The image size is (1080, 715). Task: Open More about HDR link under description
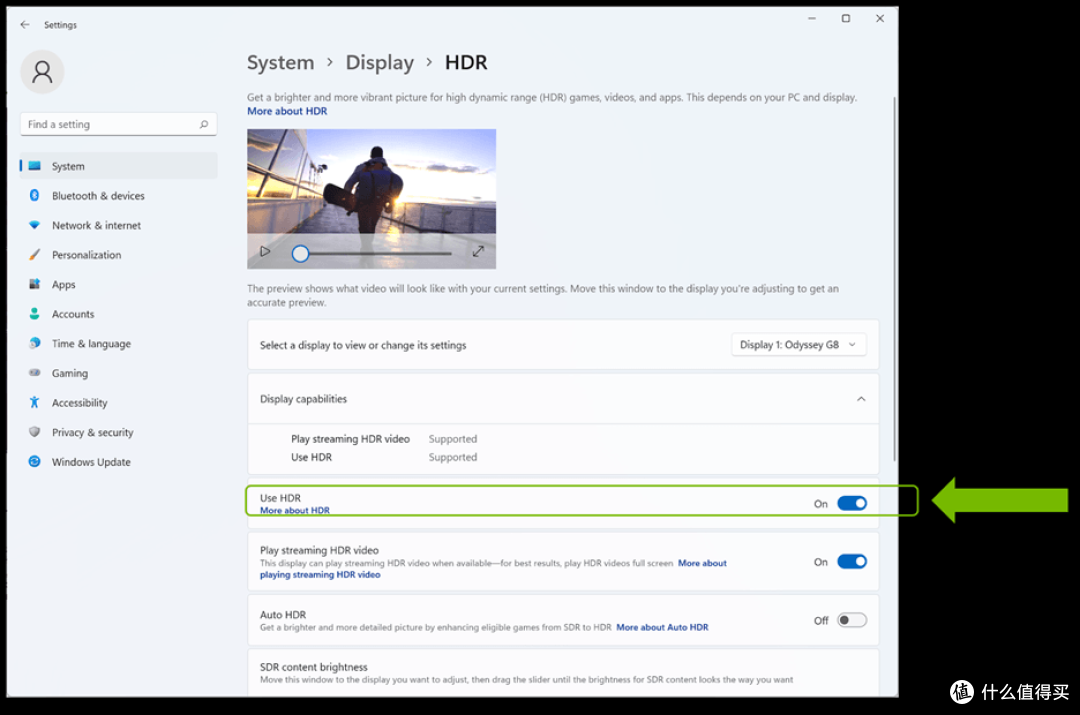coord(287,111)
